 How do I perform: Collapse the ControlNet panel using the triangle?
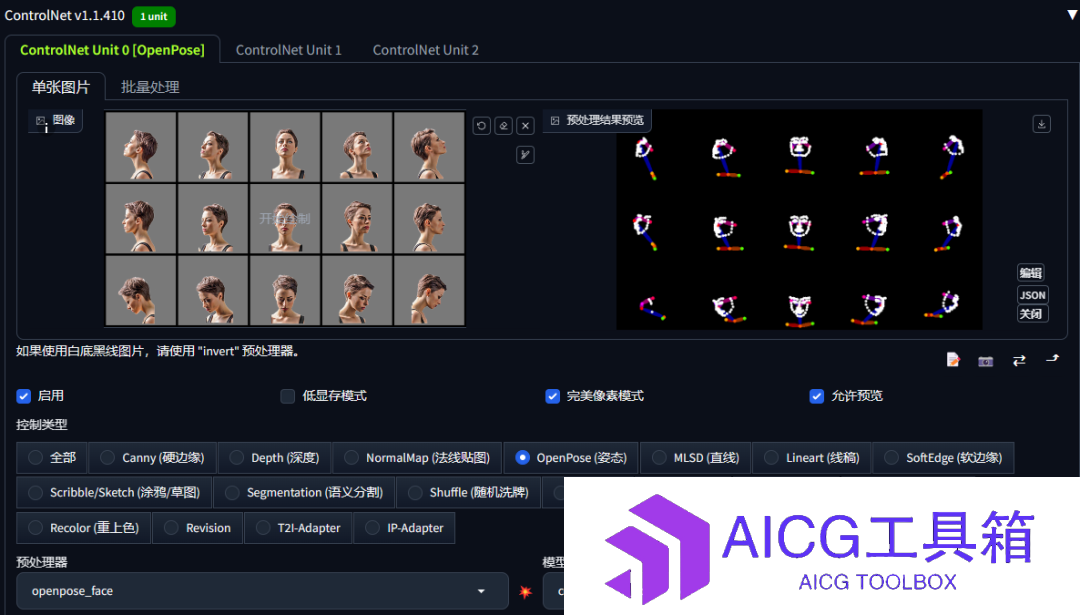(1072, 14)
